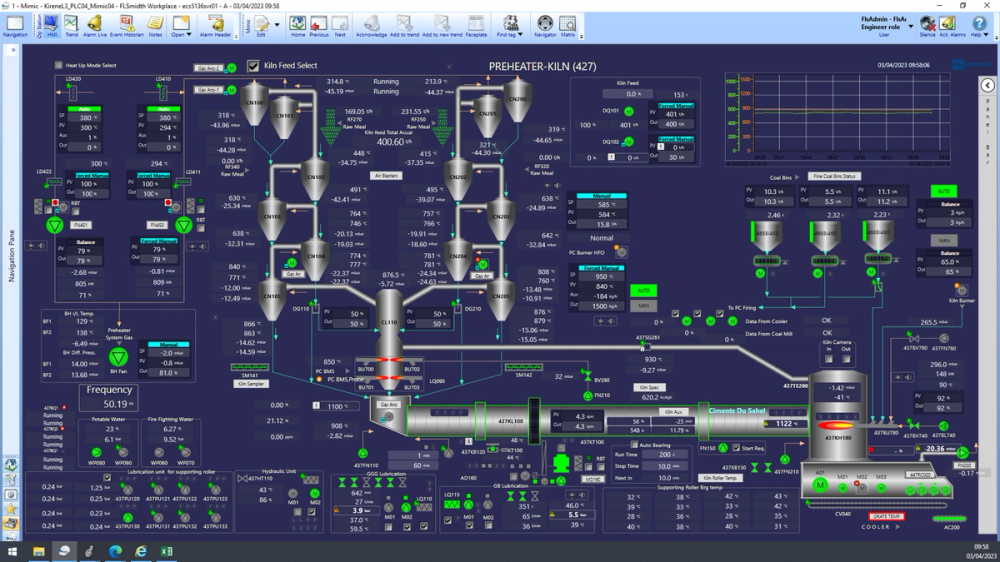Silence the alarm horn
Viewport: 1000px width, 562px height.
tap(927, 26)
